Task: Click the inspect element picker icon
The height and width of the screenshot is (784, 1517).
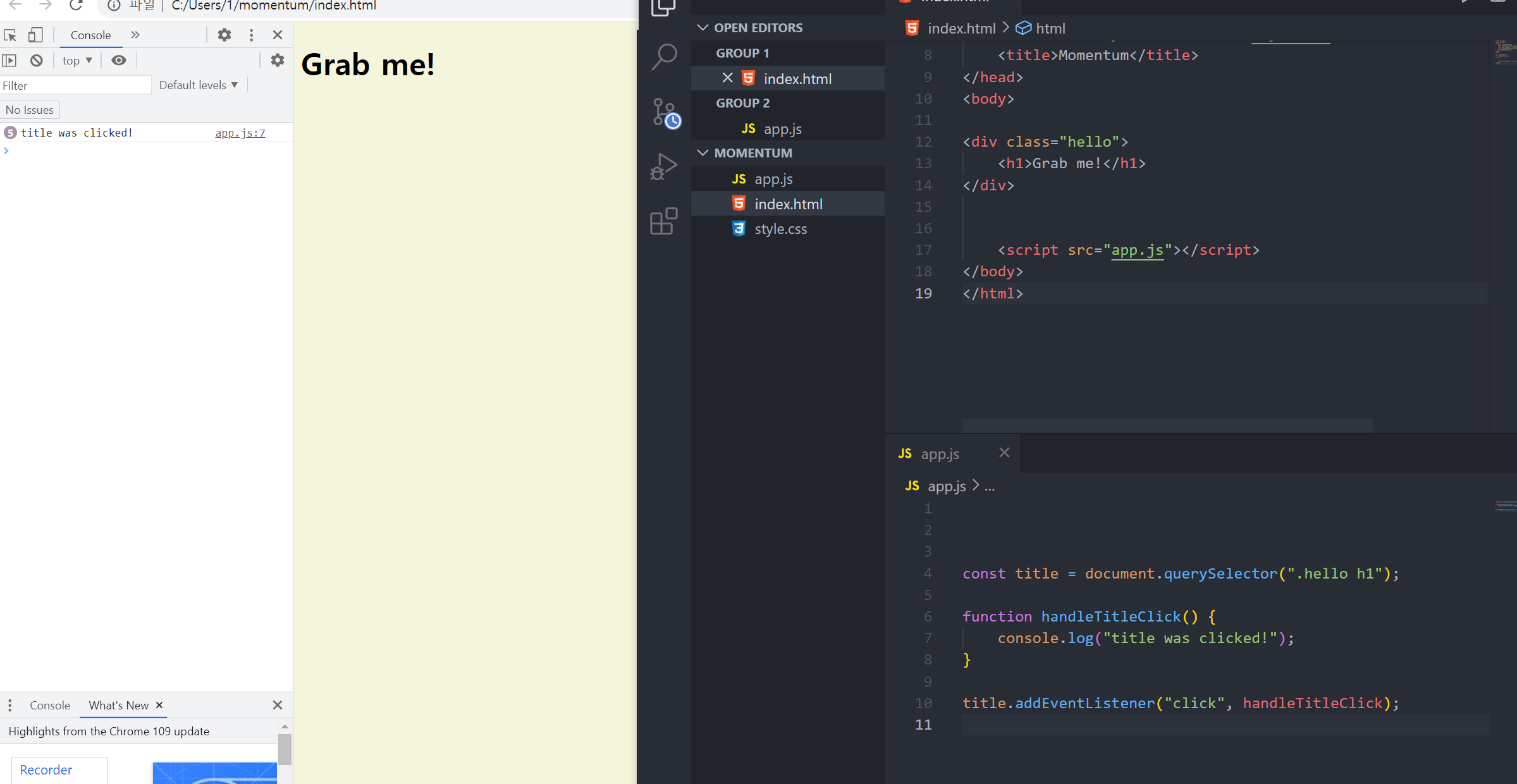Action: coord(10,35)
